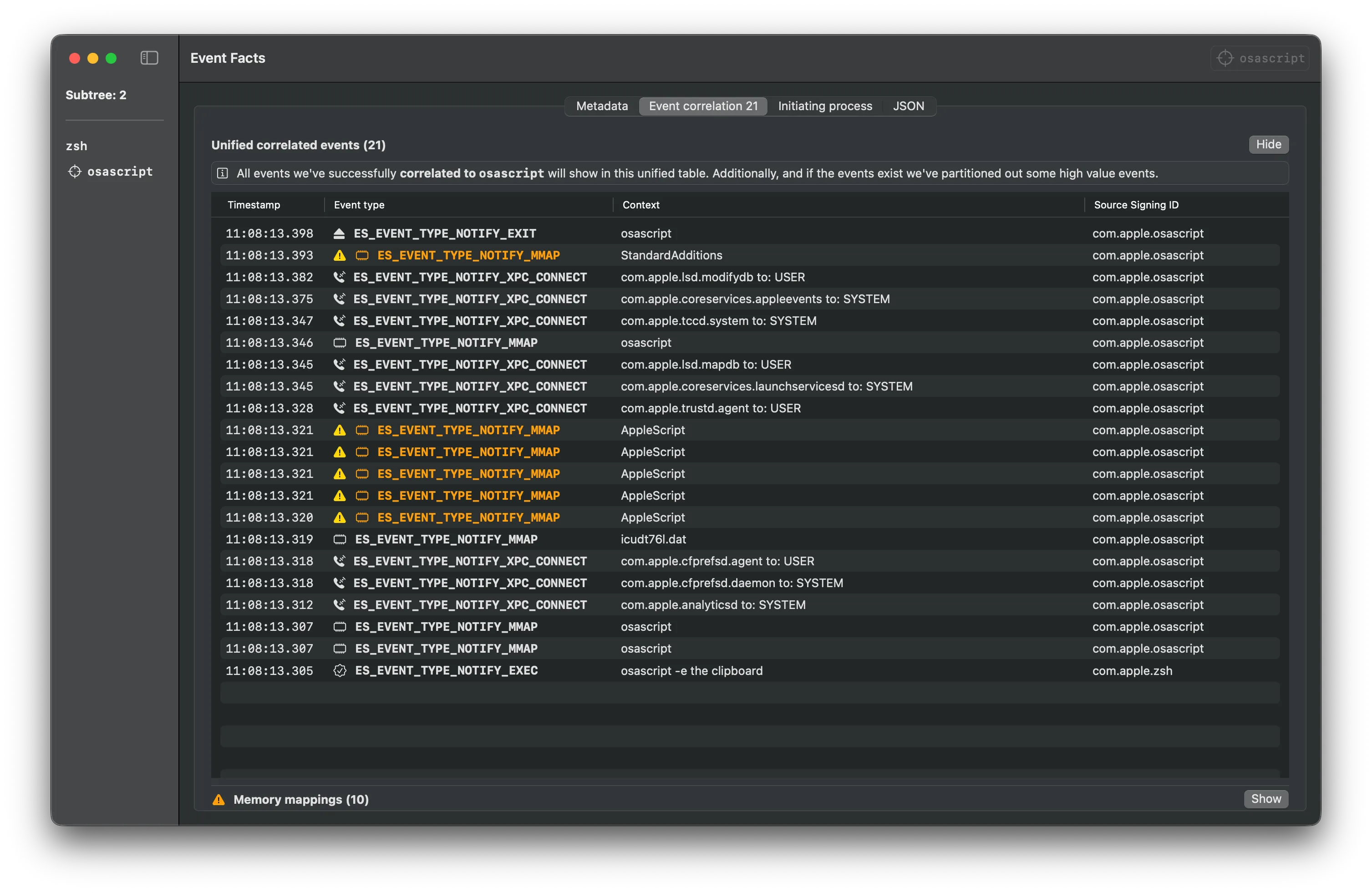Image resolution: width=1372 pixels, height=893 pixels.
Task: Select osascript in the sidebar tree
Action: [121, 171]
